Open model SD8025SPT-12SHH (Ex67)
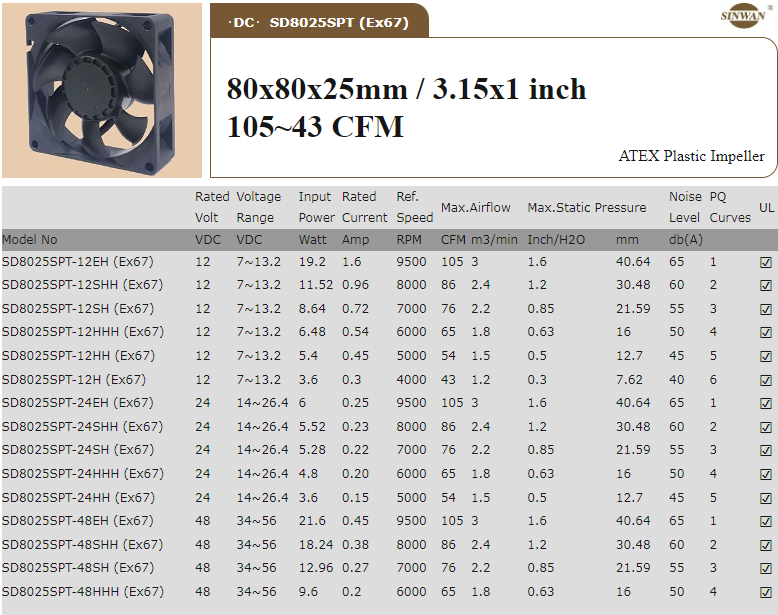The height and width of the screenshot is (615, 778). click(x=82, y=285)
